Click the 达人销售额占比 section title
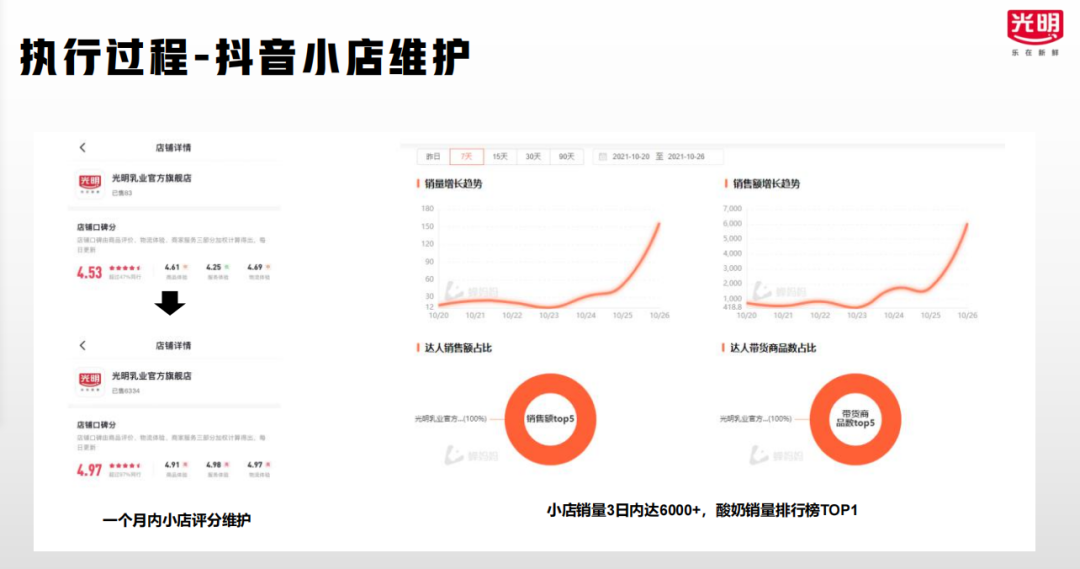This screenshot has height=569, width=1080. point(458,348)
